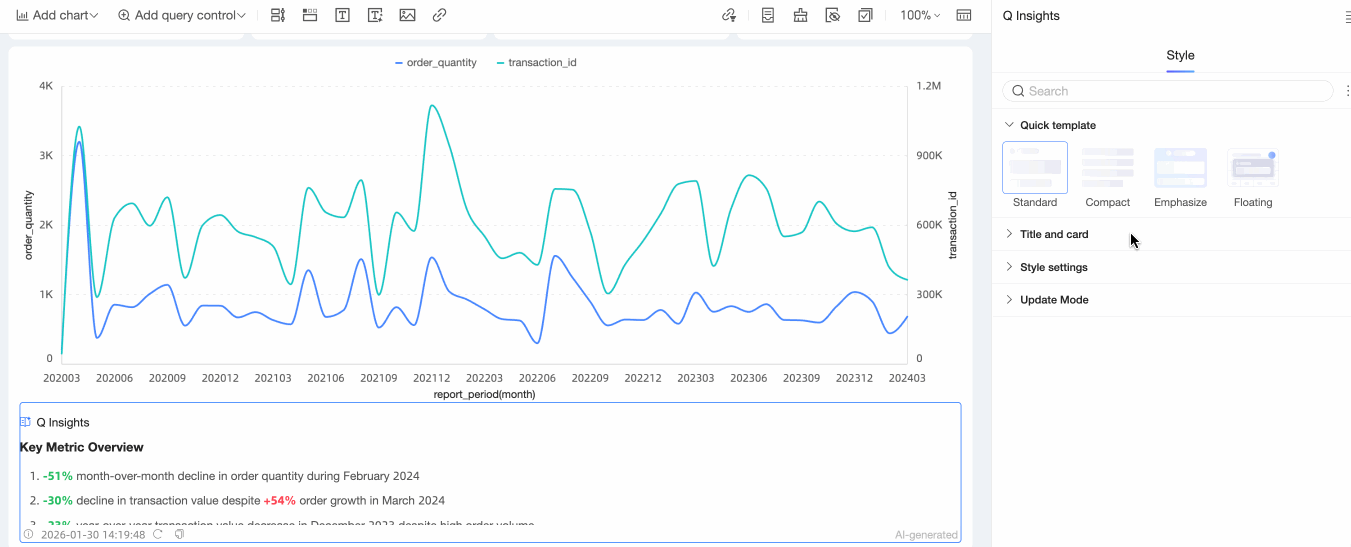1351x547 pixels.
Task: Click the checkbox-window icon in toolbar
Action: click(865, 16)
